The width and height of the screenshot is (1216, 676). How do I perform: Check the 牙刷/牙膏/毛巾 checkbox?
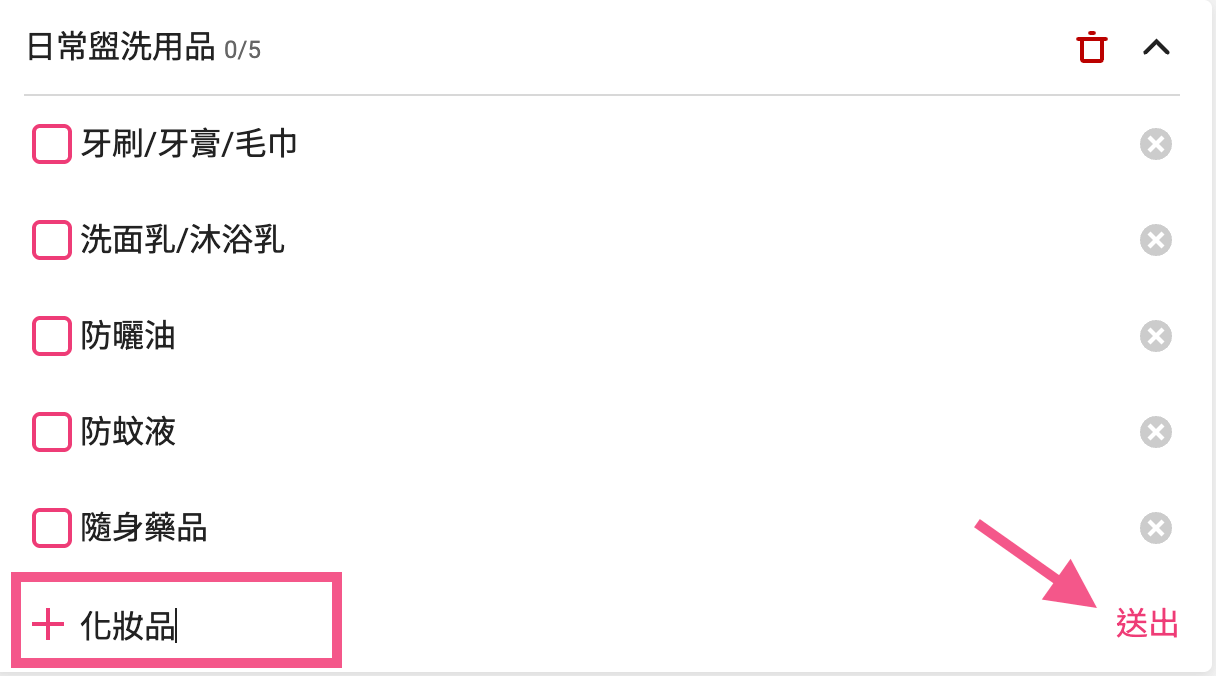(52, 144)
